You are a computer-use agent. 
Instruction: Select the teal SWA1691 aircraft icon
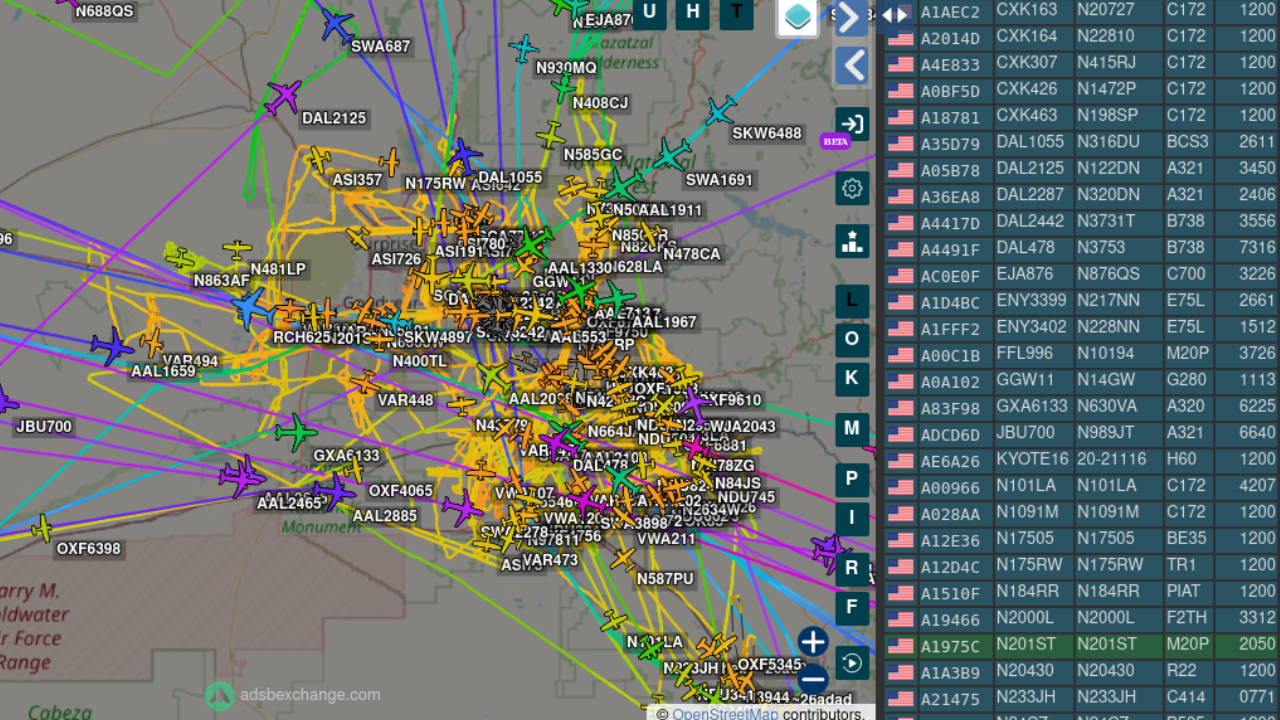click(x=672, y=155)
